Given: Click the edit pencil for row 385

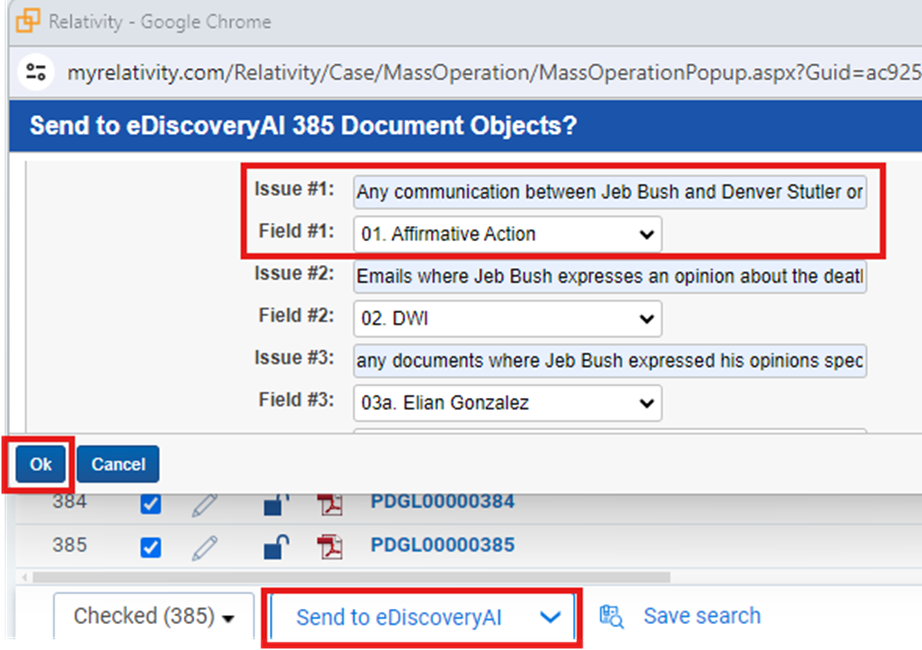Looking at the screenshot, I should click(x=205, y=548).
